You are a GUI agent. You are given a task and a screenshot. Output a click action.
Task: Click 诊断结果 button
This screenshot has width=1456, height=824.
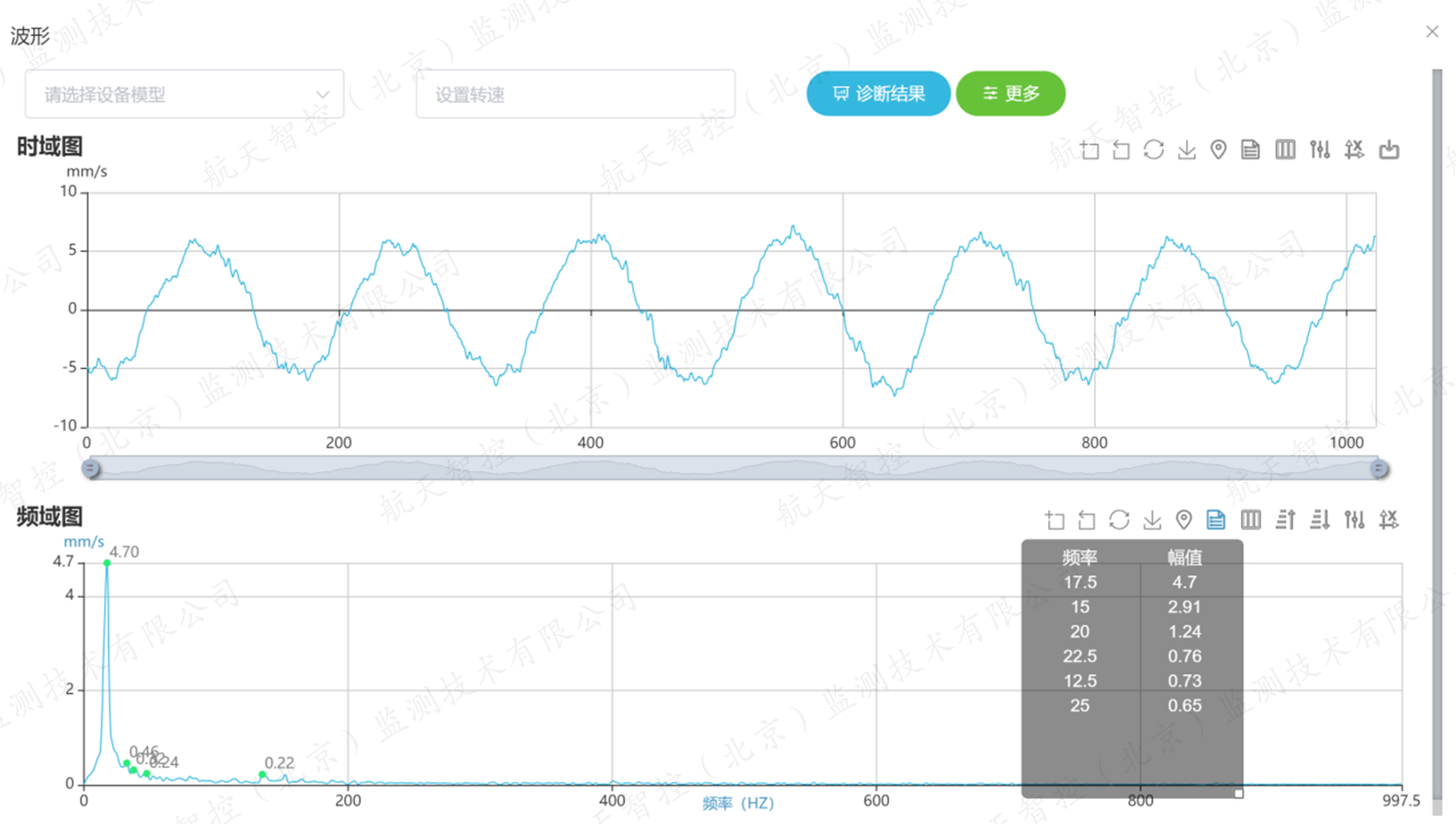(878, 94)
